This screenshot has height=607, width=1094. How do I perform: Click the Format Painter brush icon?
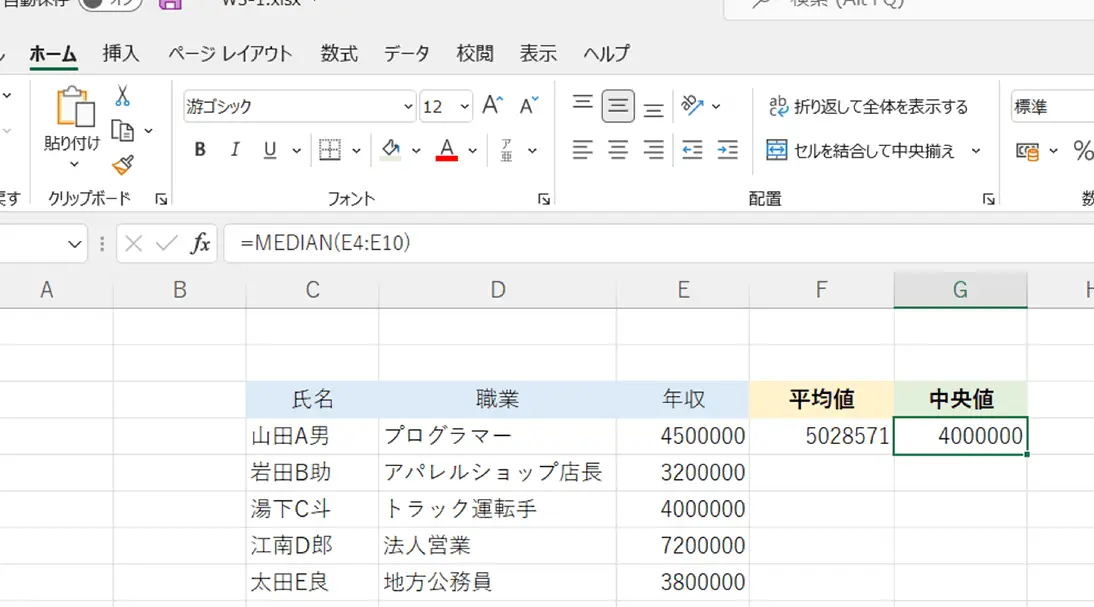122,165
